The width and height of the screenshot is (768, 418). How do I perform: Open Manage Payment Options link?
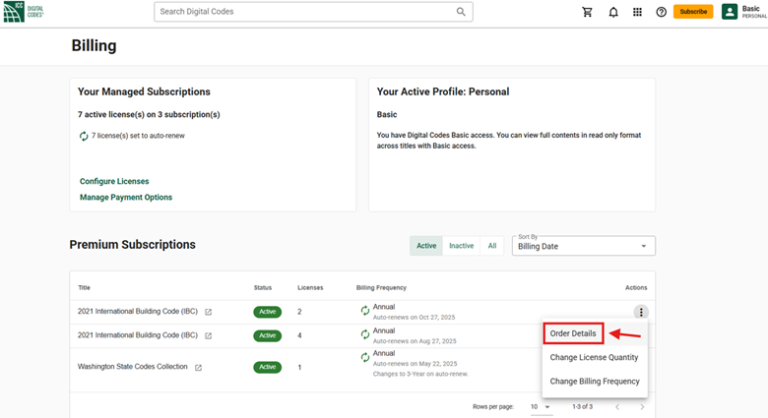[x=126, y=197]
